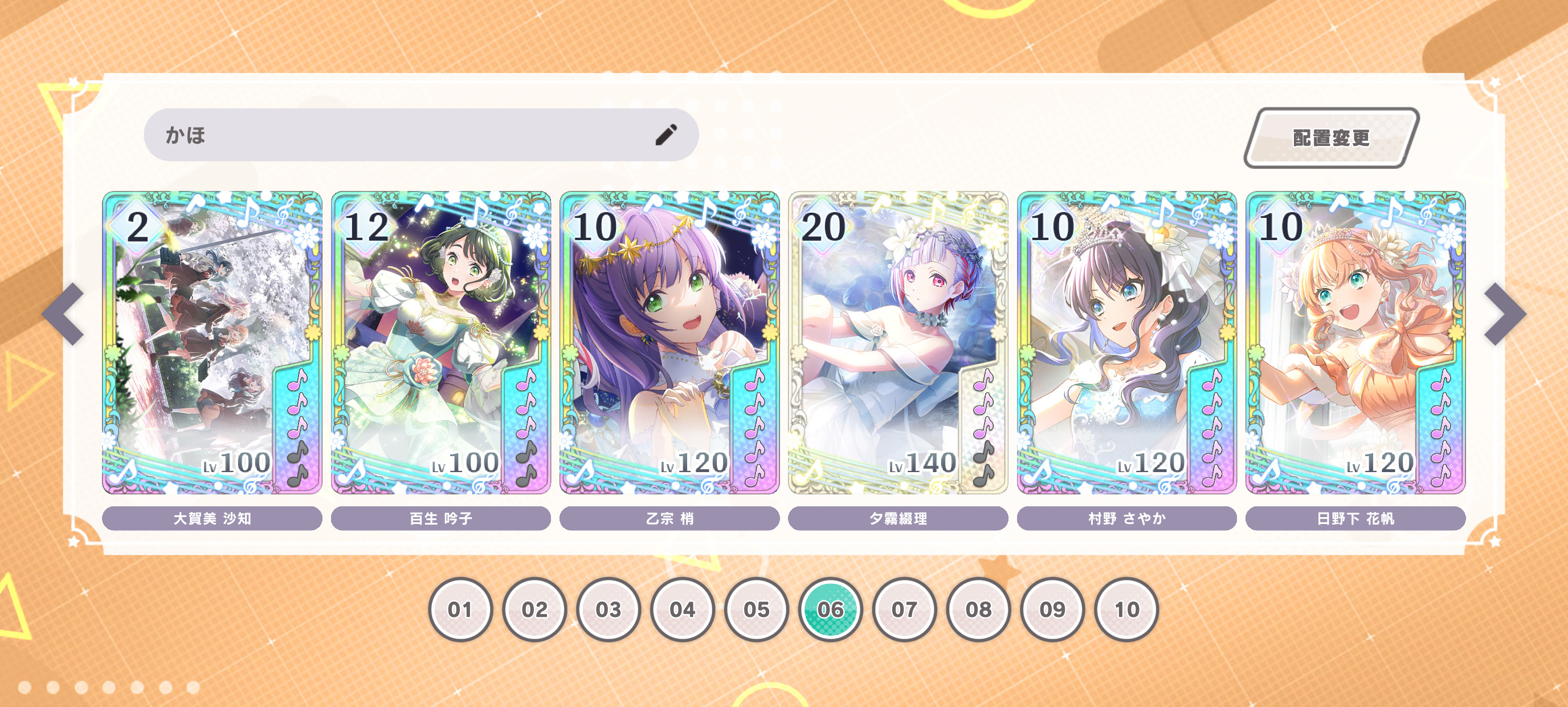Switch to deck slot 01
Image resolution: width=1568 pixels, height=707 pixels.
(x=460, y=609)
